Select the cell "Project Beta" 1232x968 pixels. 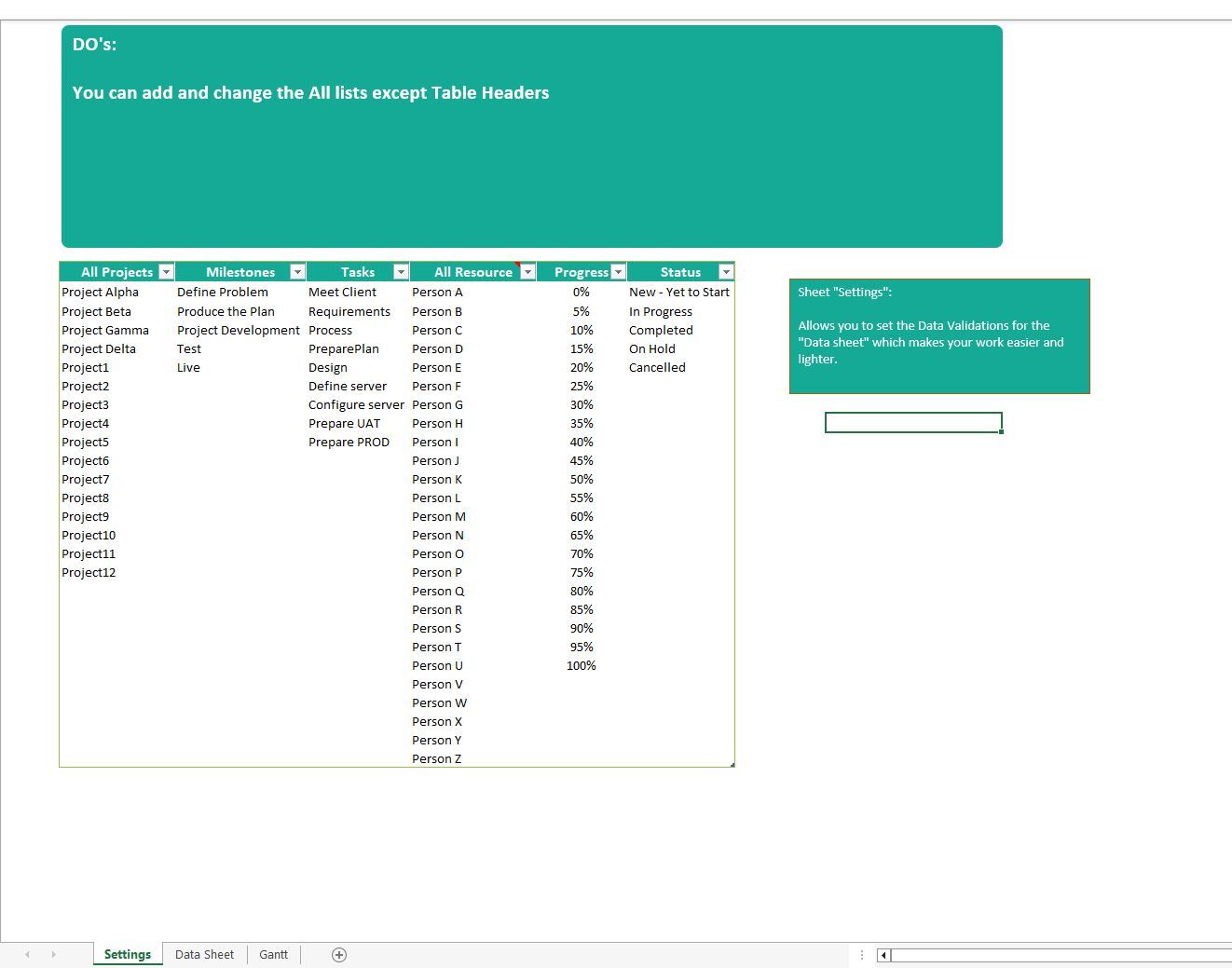[116, 311]
